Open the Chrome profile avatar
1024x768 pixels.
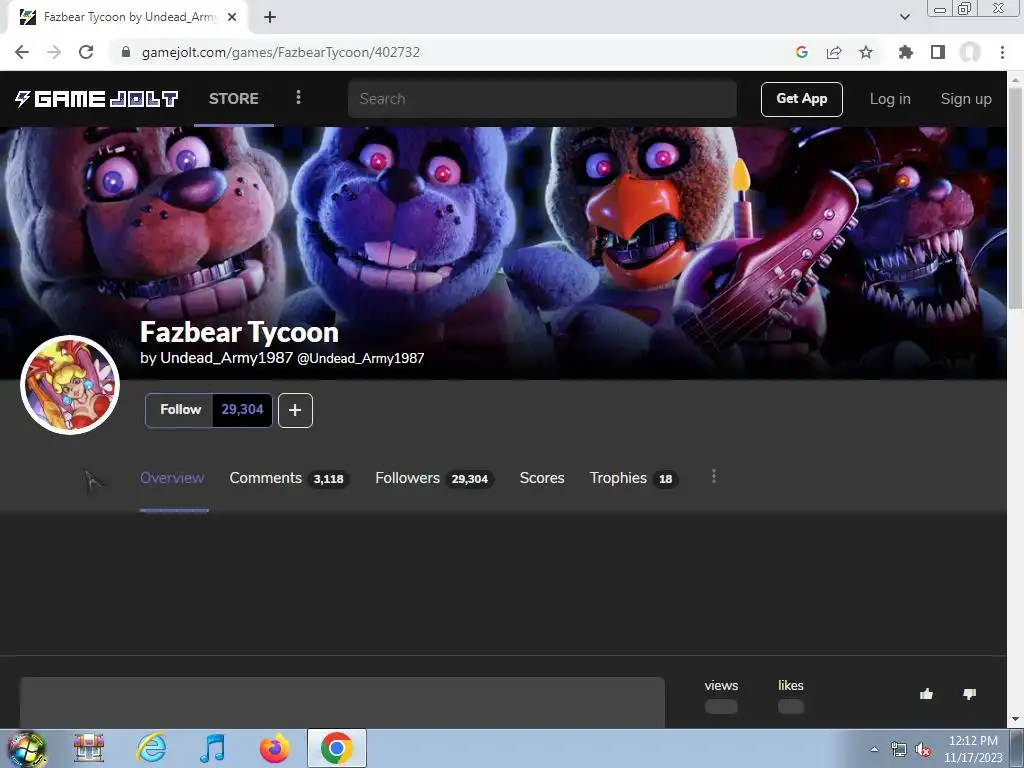970,52
